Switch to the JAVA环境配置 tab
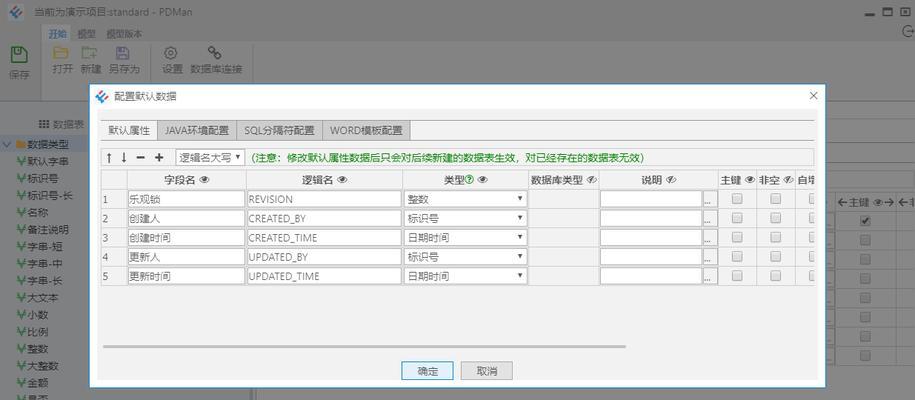 pyautogui.click(x=197, y=130)
